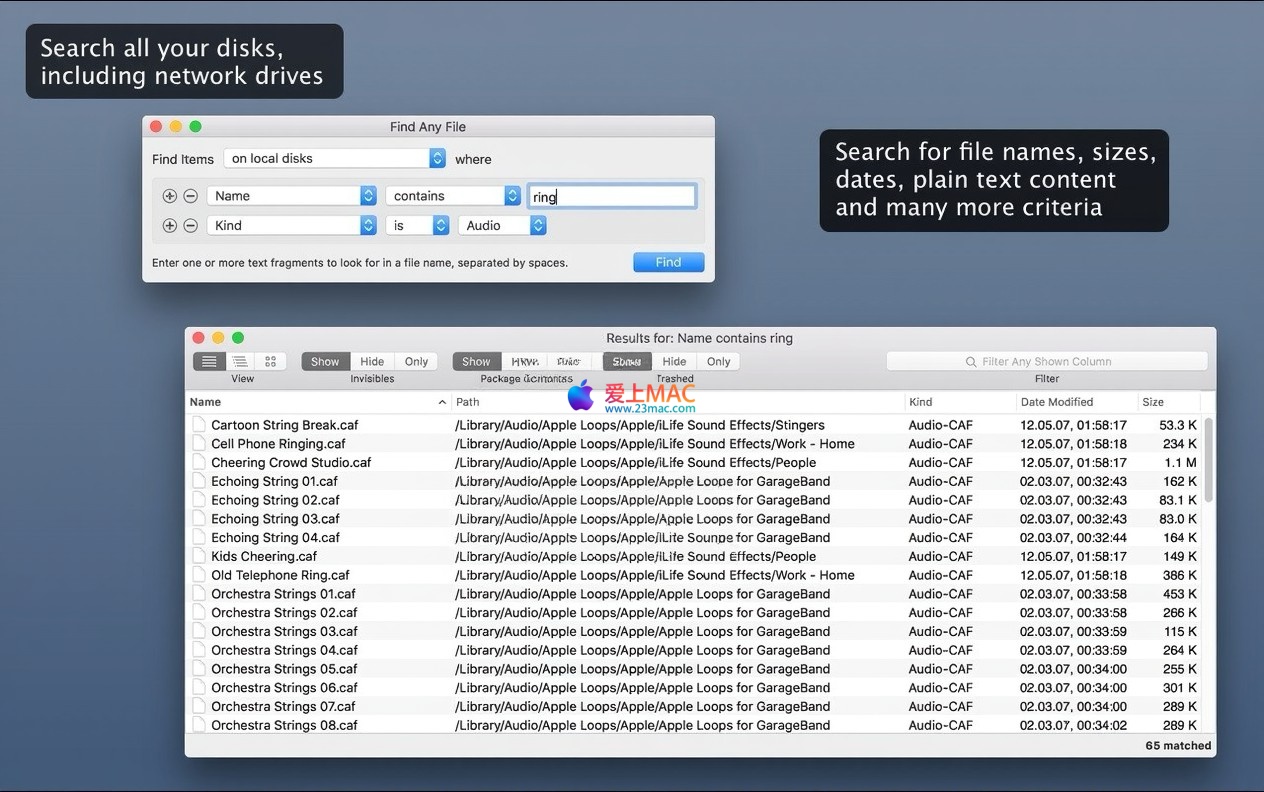Set Invisibles filter to Show
1264x792 pixels.
click(325, 362)
